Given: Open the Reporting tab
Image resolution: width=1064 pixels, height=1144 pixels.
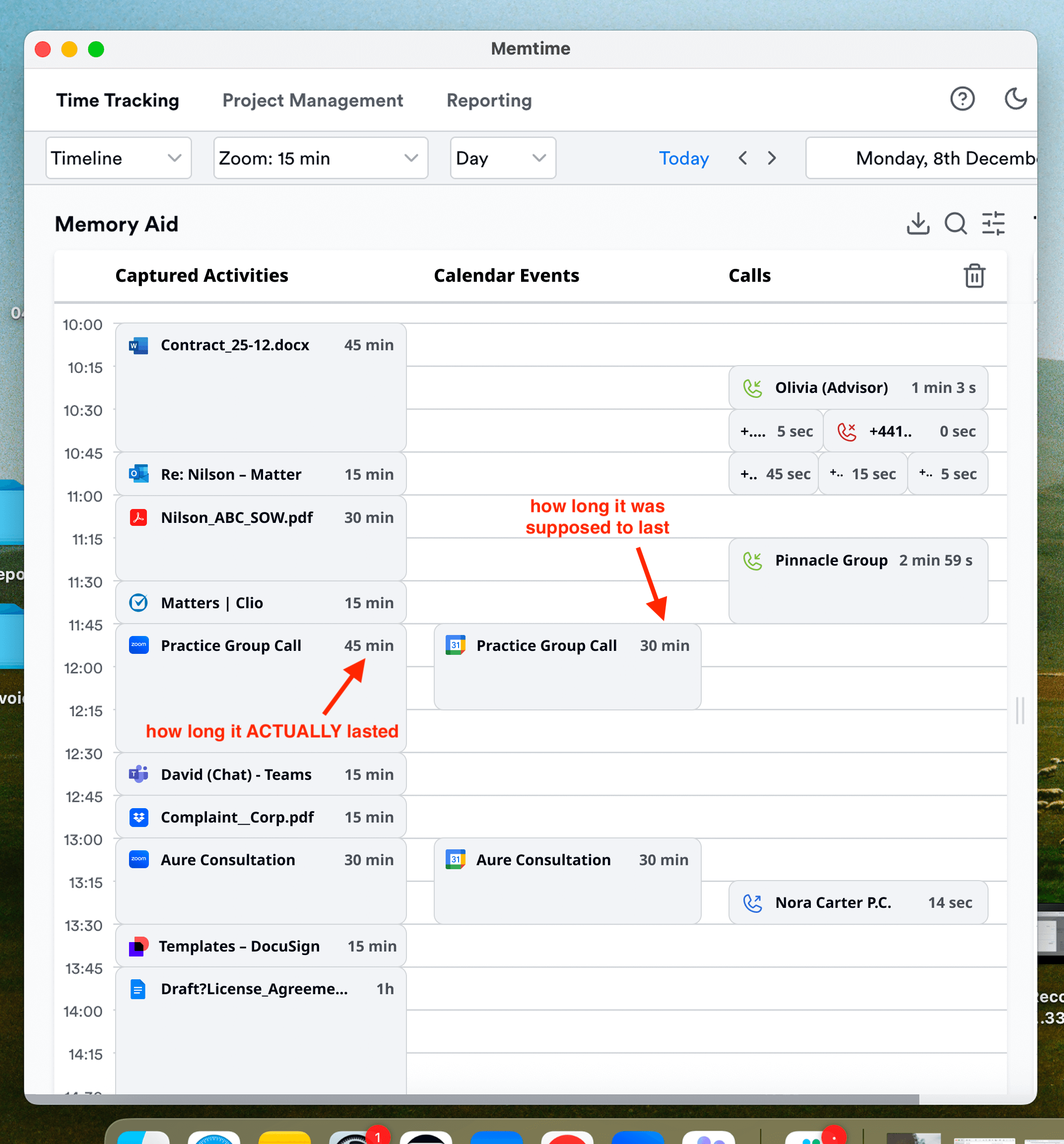Looking at the screenshot, I should [489, 100].
